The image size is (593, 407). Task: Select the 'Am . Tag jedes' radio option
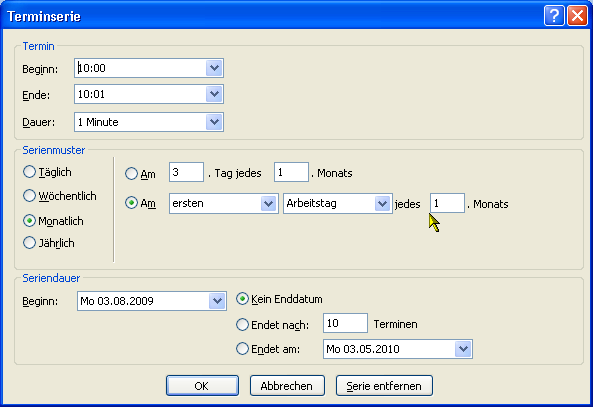point(131,174)
